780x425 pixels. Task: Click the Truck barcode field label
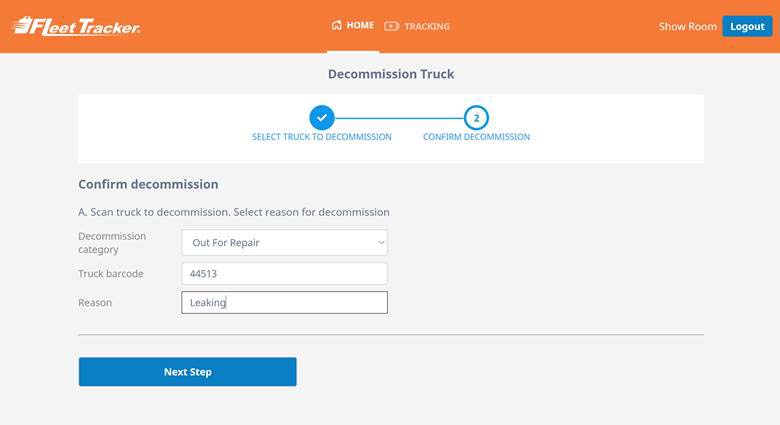pos(111,273)
